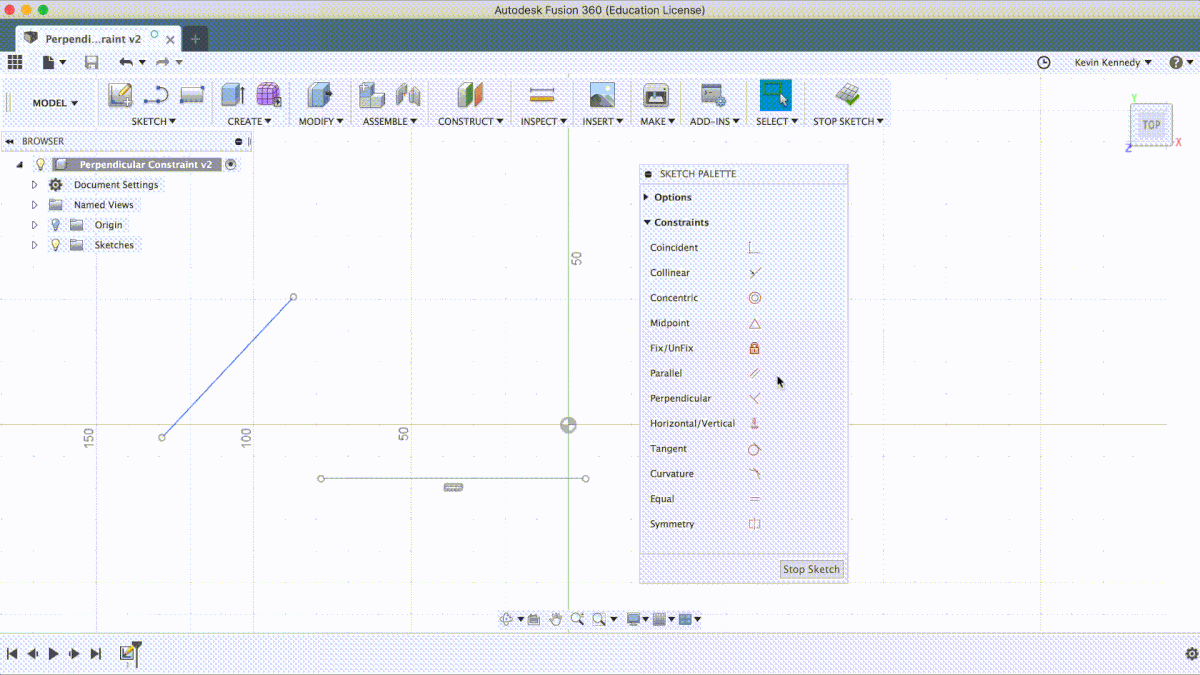Click the New Component assemble icon
The height and width of the screenshot is (675, 1200).
(x=372, y=96)
